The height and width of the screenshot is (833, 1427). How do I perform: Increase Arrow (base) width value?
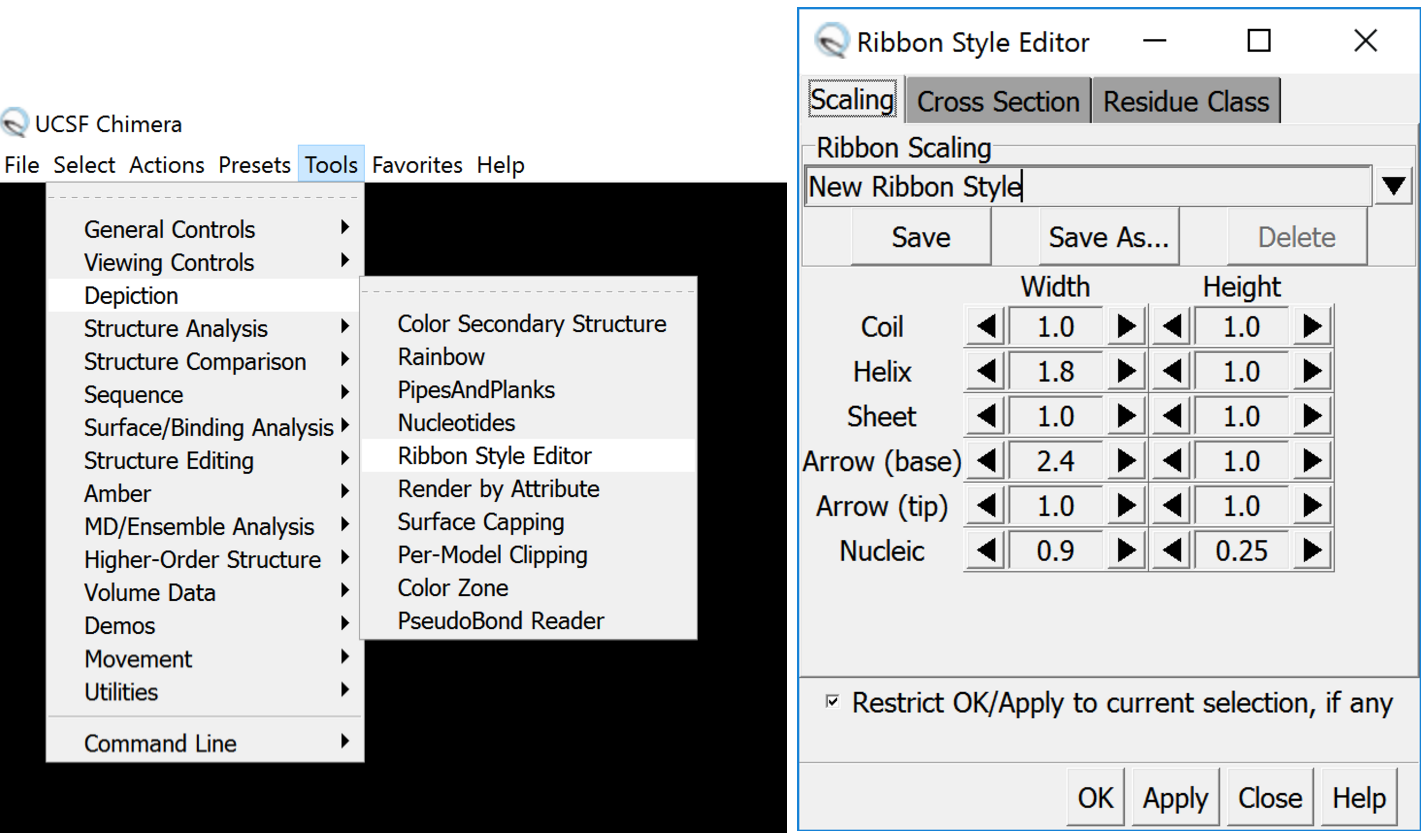[1126, 461]
